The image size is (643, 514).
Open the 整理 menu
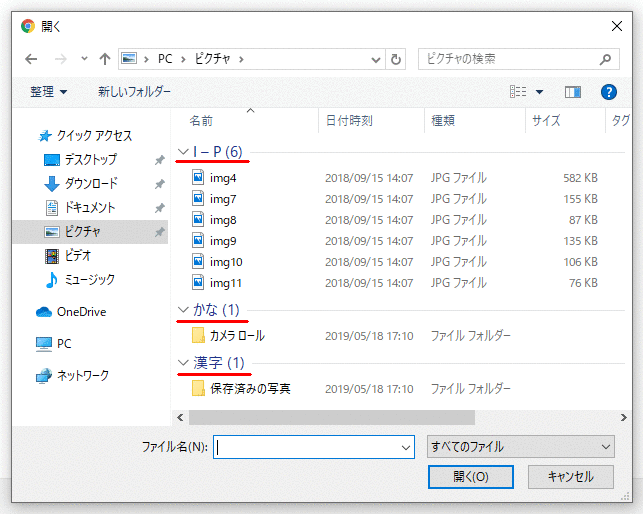pos(49,92)
